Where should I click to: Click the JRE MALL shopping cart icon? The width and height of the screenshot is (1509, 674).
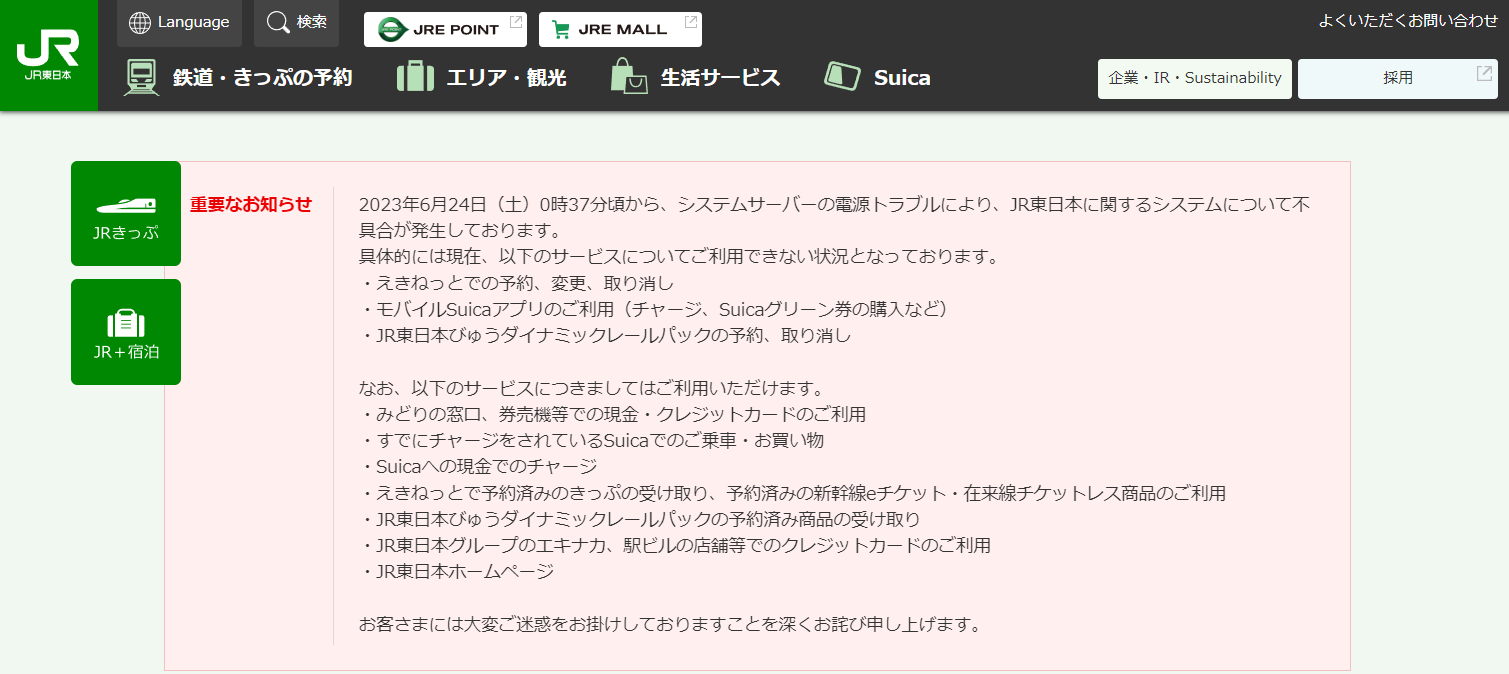click(561, 30)
